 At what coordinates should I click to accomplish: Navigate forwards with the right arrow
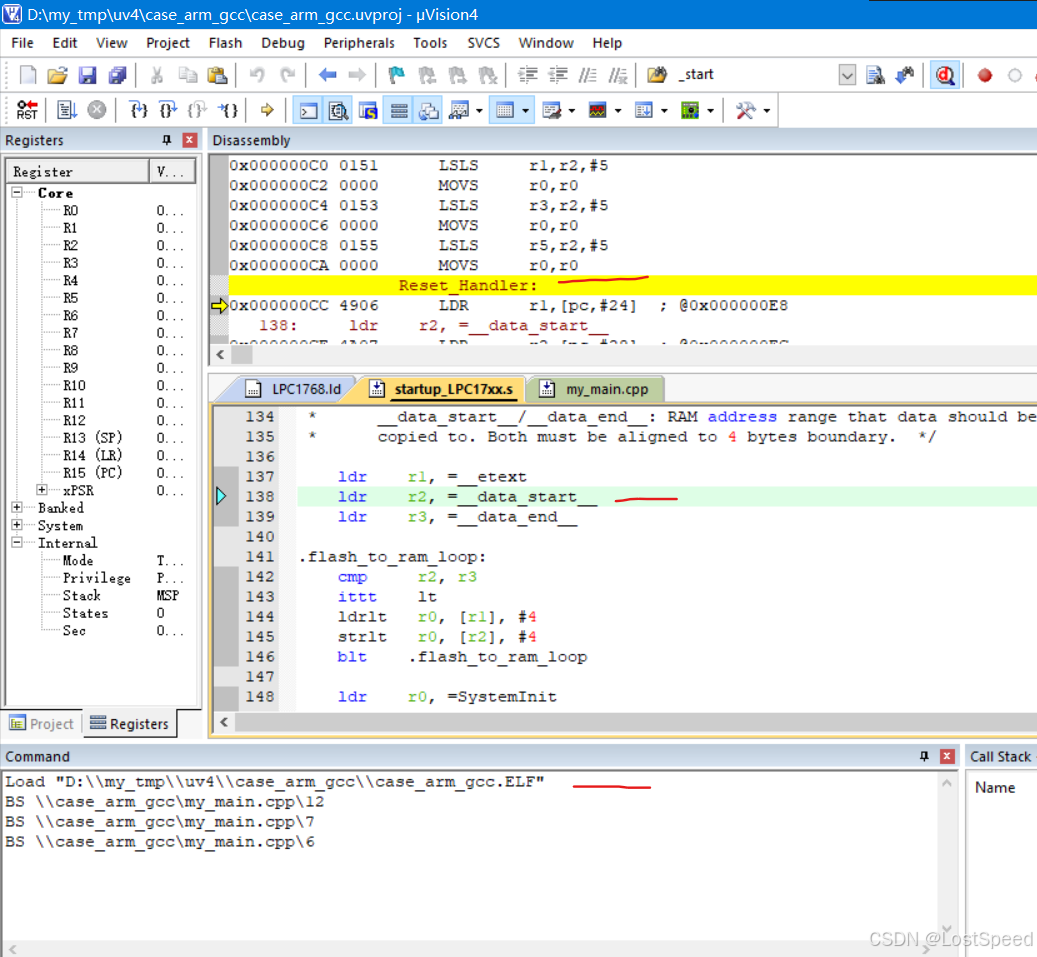(357, 75)
